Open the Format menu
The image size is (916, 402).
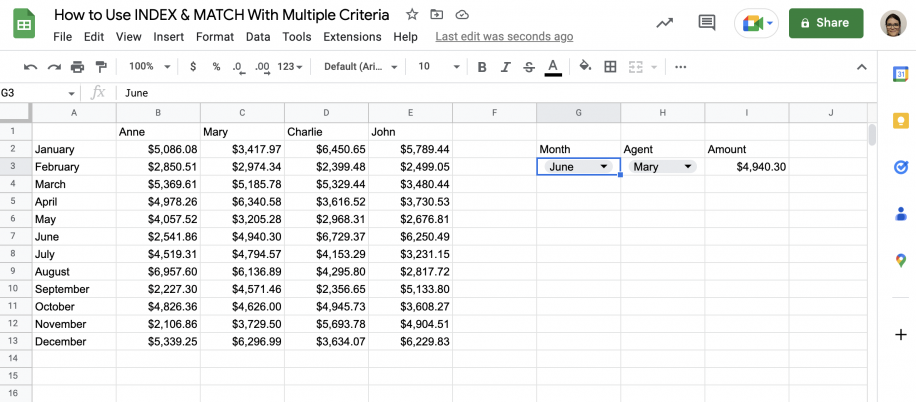pyautogui.click(x=215, y=37)
